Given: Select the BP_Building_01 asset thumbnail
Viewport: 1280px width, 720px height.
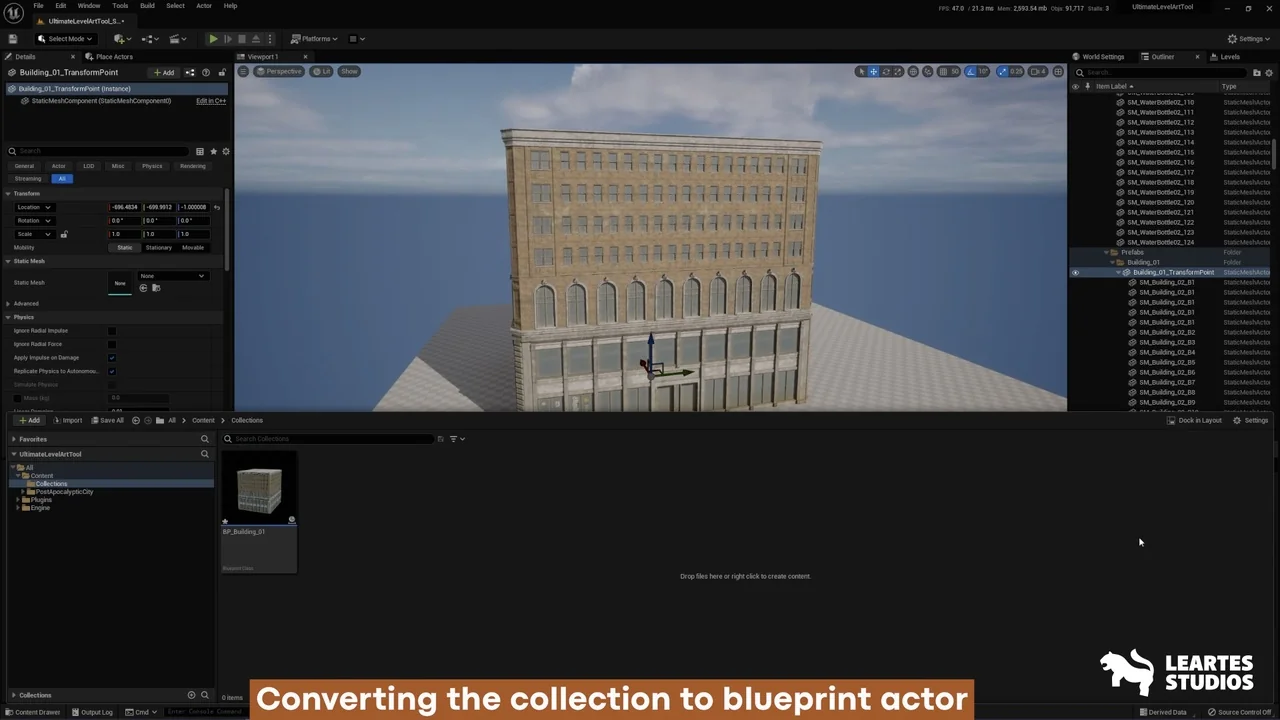Looking at the screenshot, I should (x=259, y=490).
